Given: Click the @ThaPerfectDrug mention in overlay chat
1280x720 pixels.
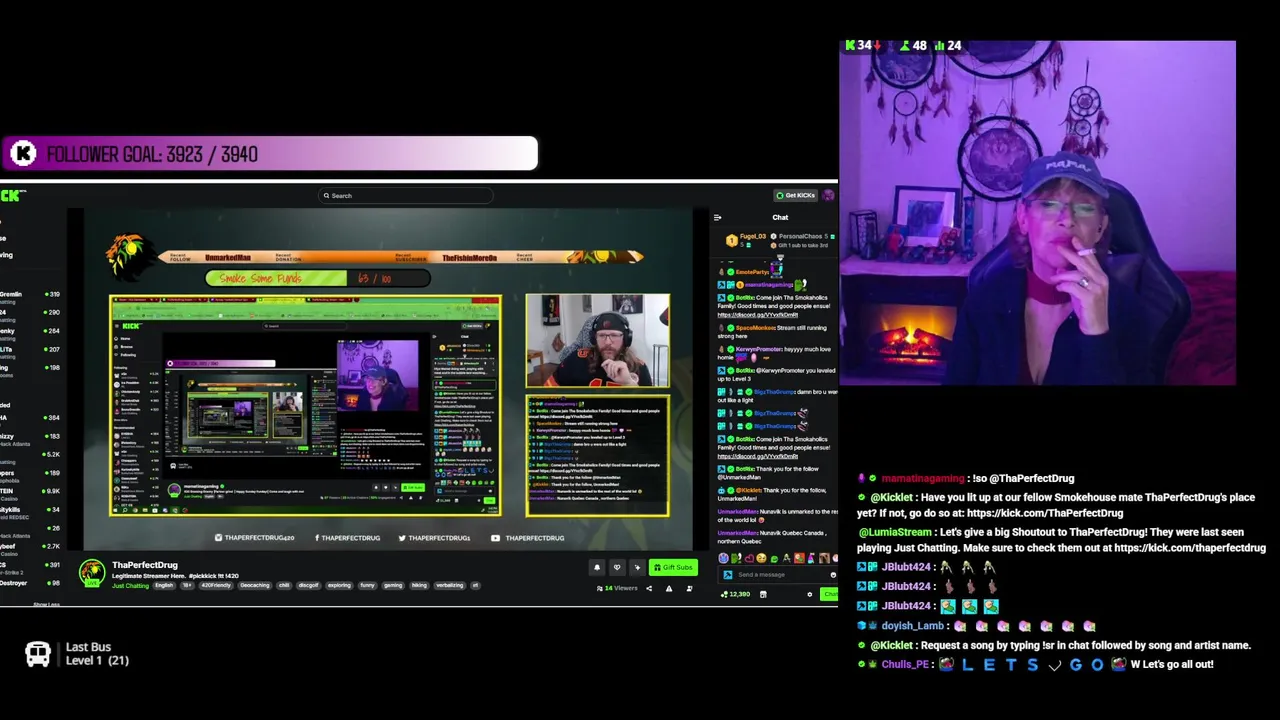Looking at the screenshot, I should pyautogui.click(x=1031, y=478).
